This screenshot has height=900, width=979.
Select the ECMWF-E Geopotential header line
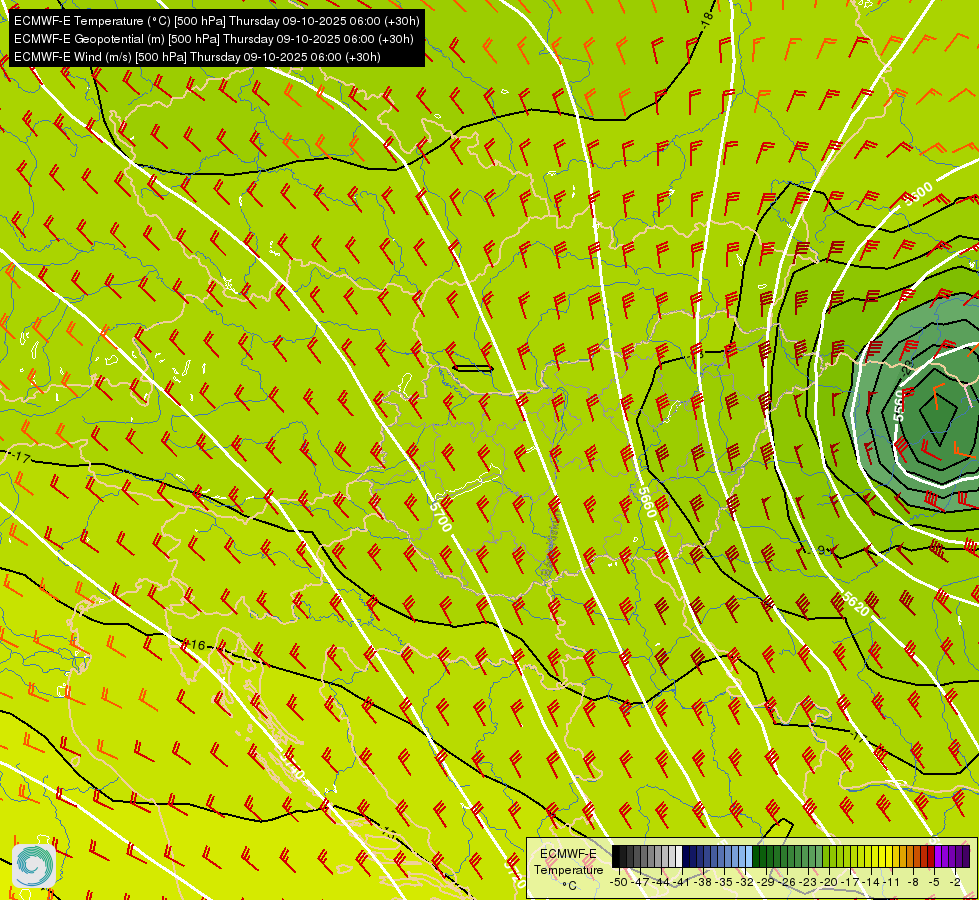(214, 39)
